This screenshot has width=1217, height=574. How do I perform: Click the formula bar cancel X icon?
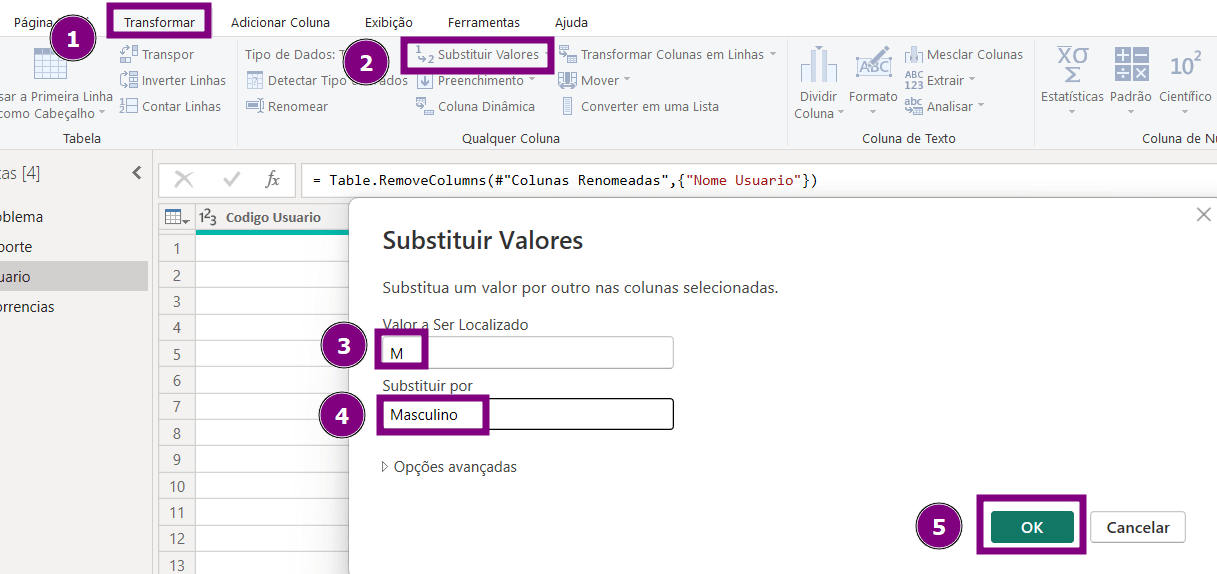coord(184,180)
